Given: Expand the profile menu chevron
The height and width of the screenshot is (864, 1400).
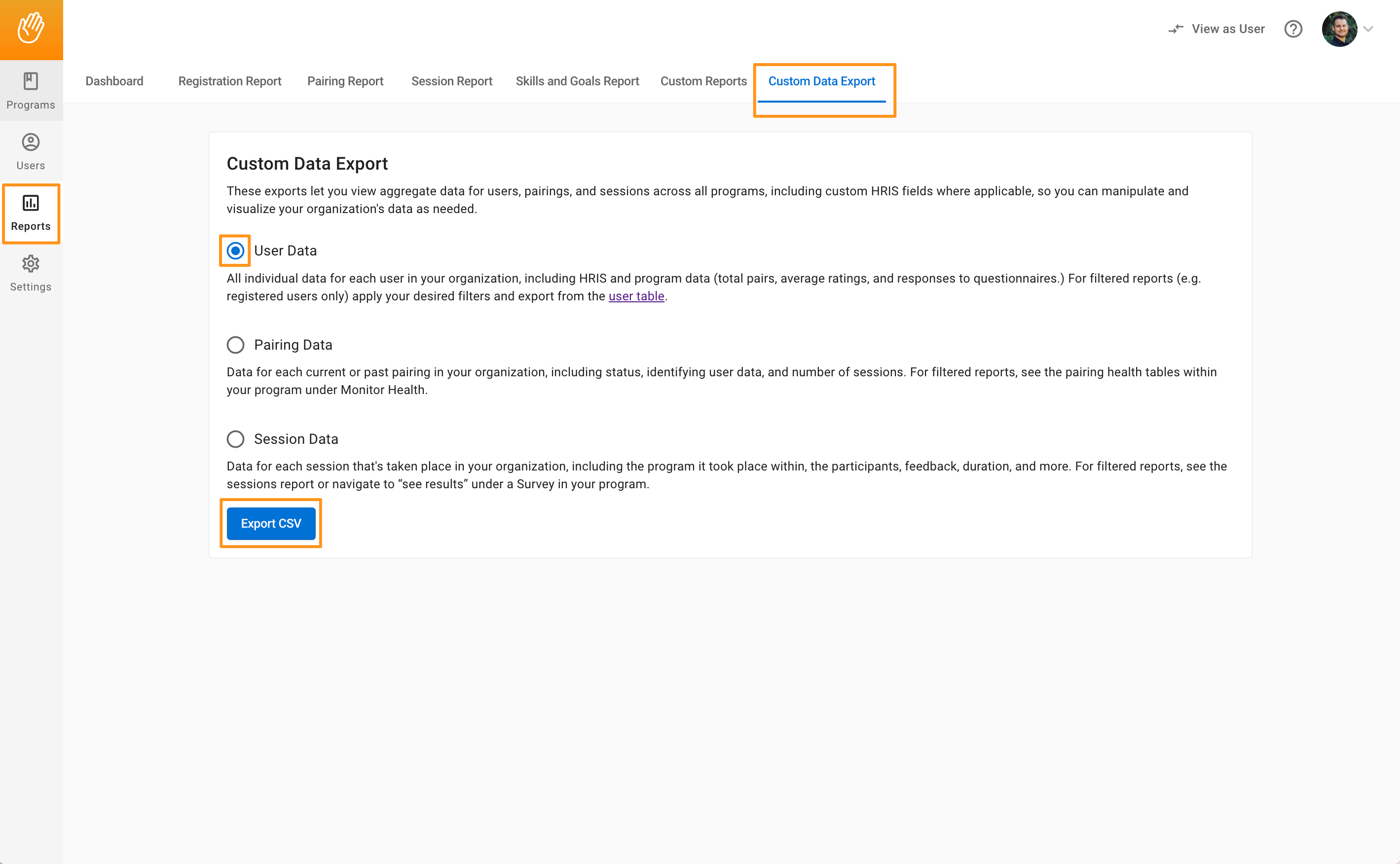Looking at the screenshot, I should coord(1368,29).
